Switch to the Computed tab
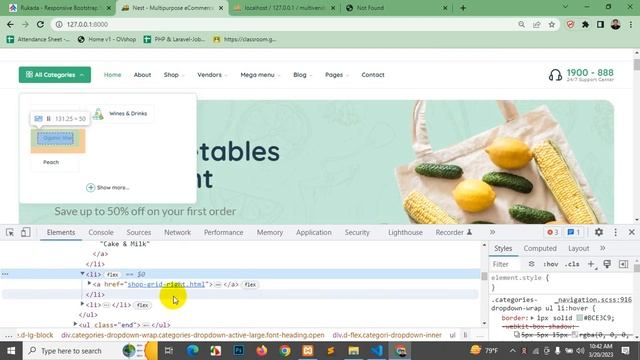This screenshot has width=640, height=360. pyautogui.click(x=540, y=248)
